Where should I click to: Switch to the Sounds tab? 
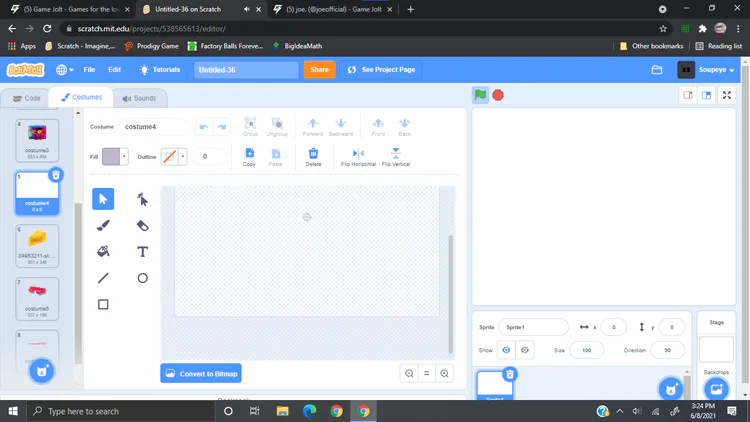pyautogui.click(x=139, y=98)
